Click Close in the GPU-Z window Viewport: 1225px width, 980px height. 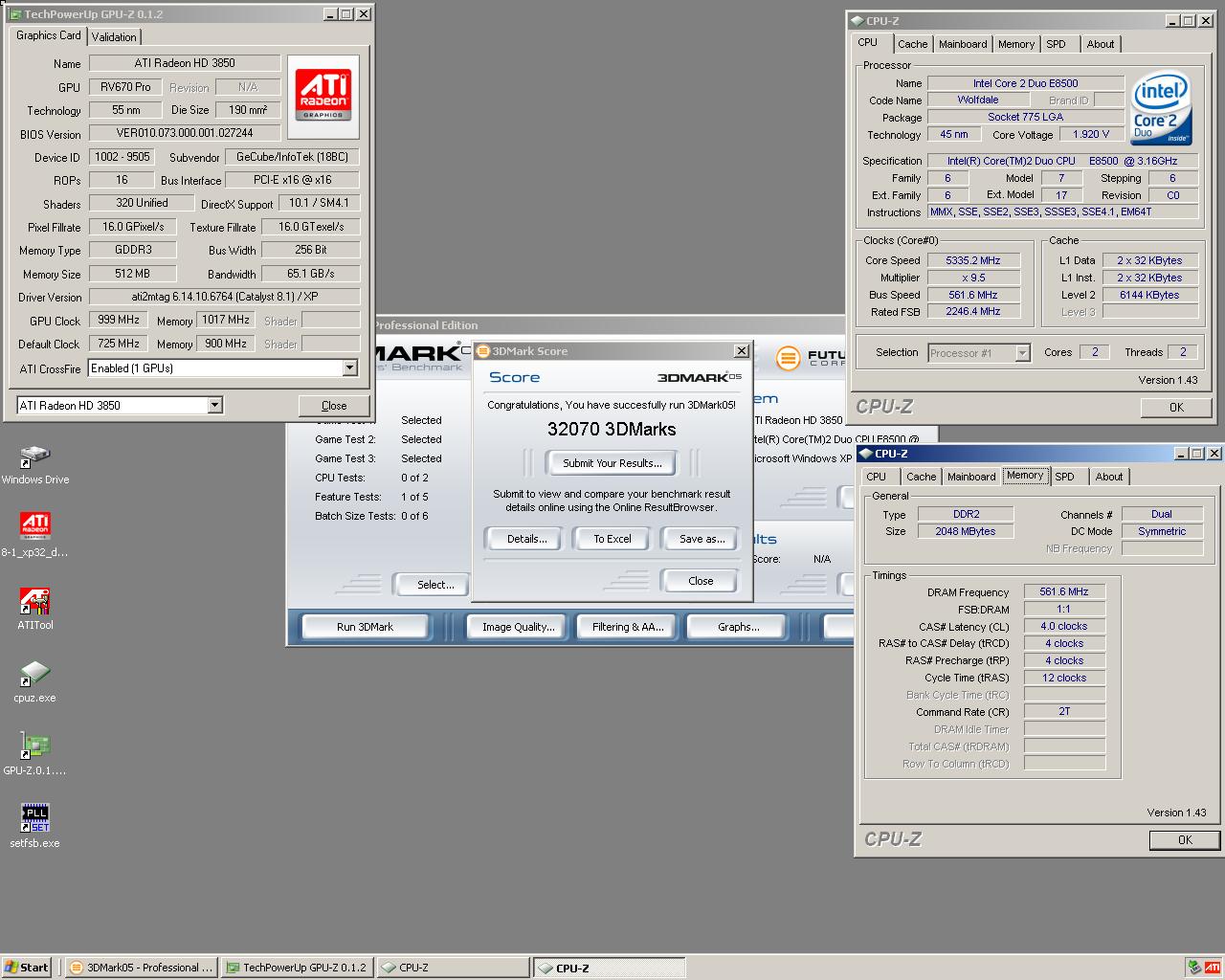click(334, 406)
